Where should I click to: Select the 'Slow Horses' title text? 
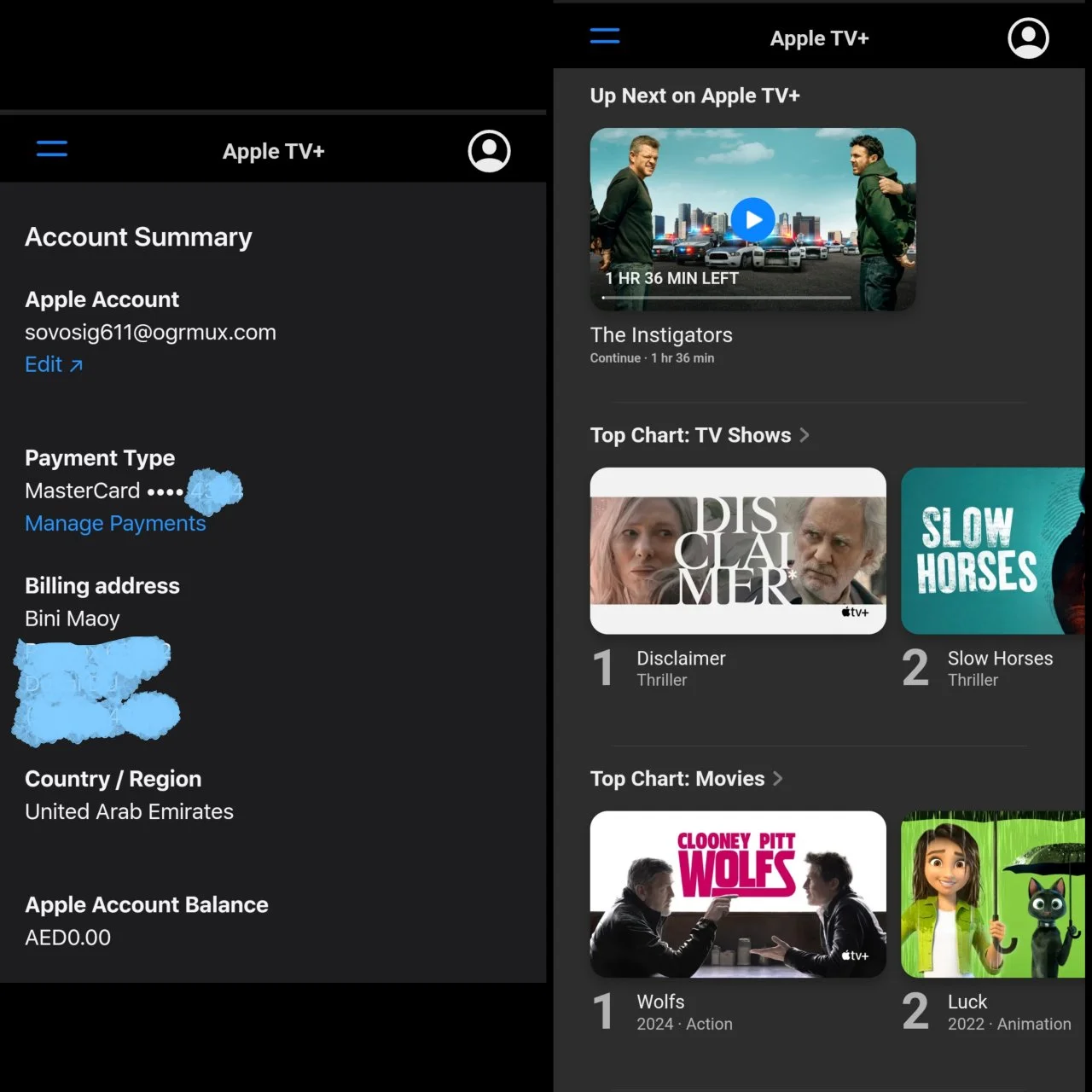(1000, 658)
